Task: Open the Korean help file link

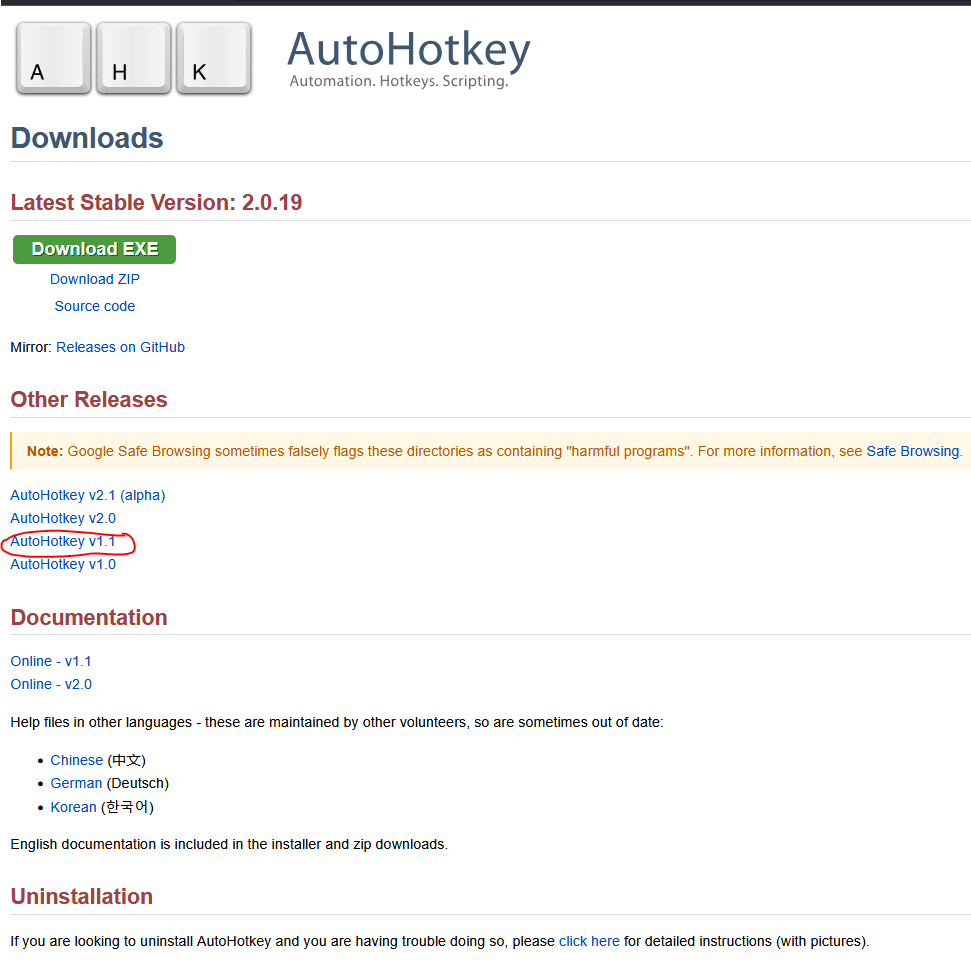Action: [x=74, y=807]
